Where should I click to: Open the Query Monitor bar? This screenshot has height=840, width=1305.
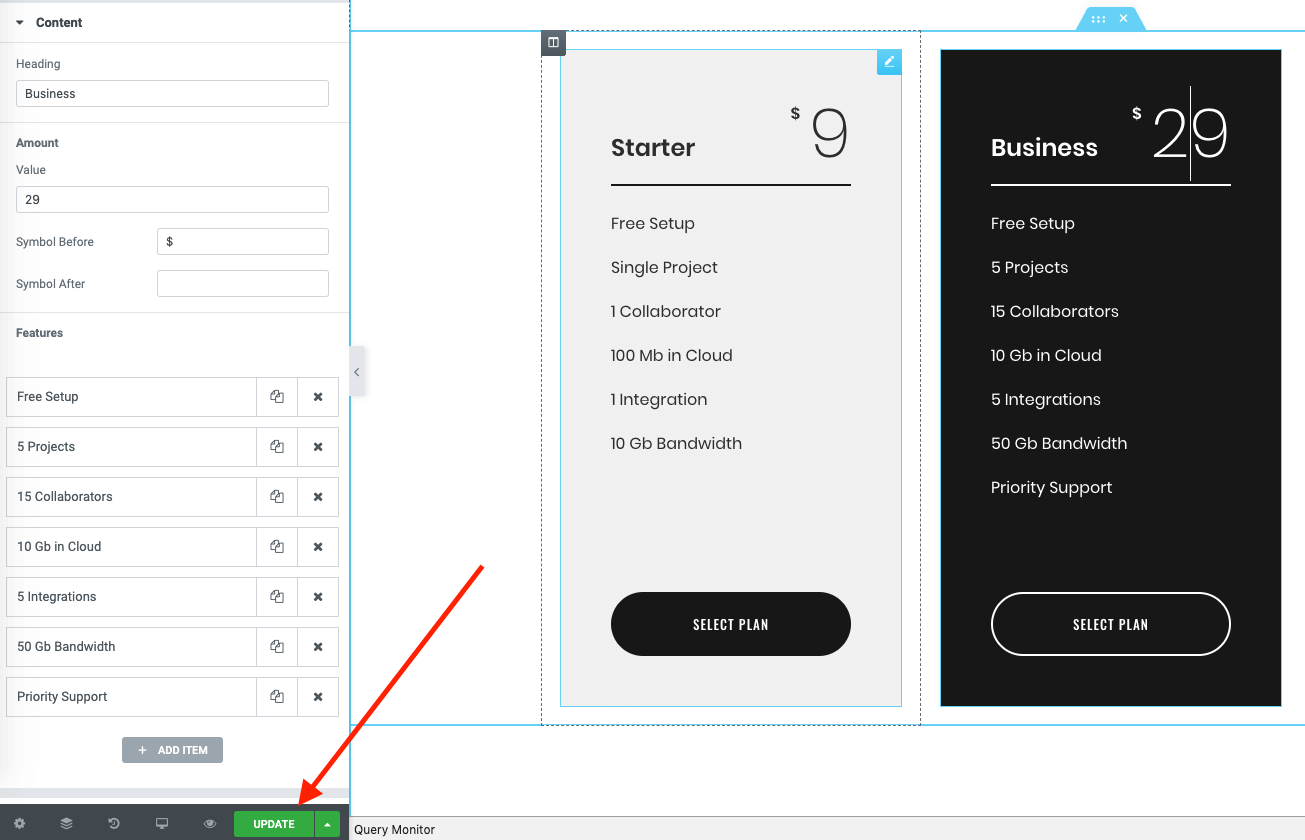pos(395,830)
